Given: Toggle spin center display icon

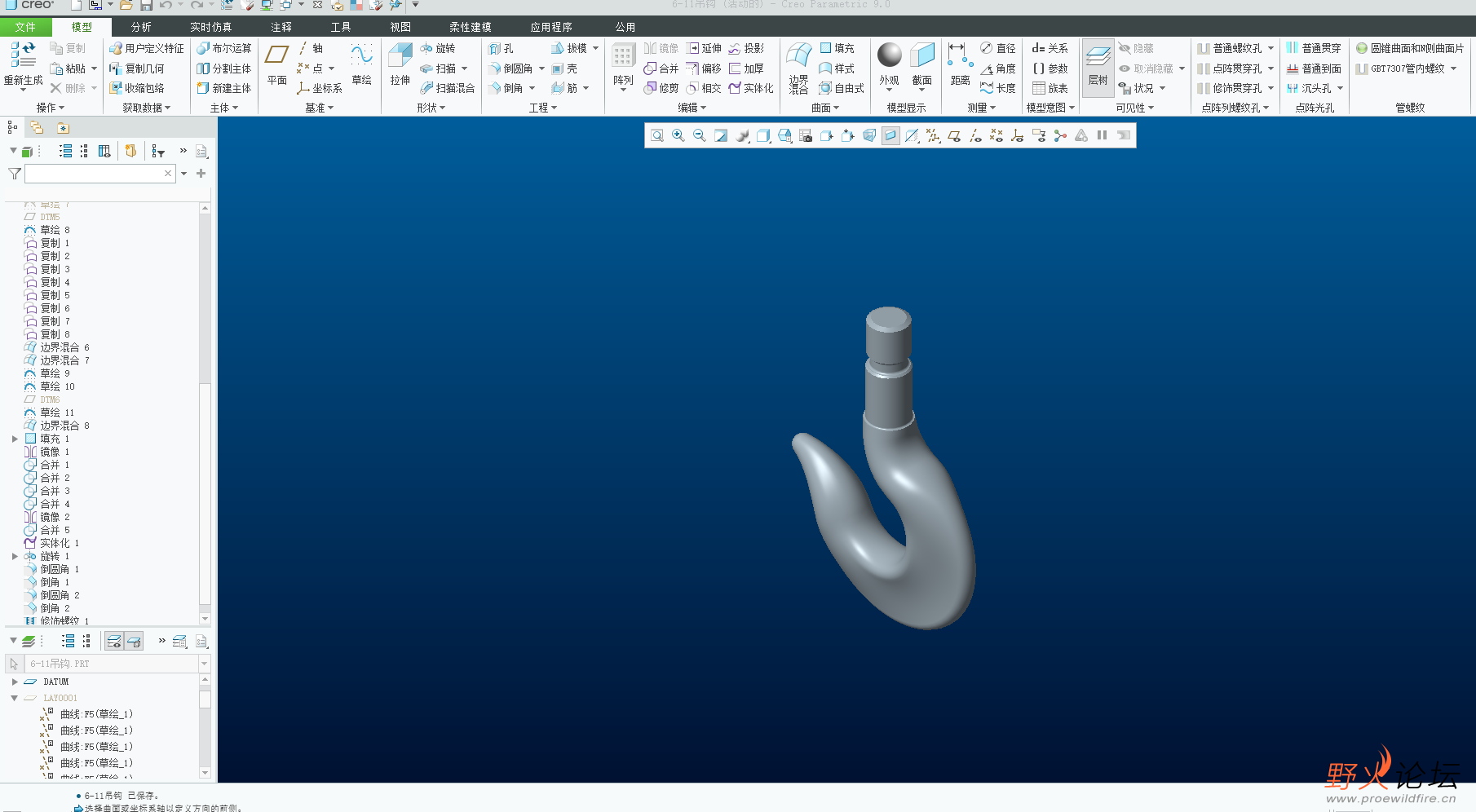Looking at the screenshot, I should (1060, 135).
